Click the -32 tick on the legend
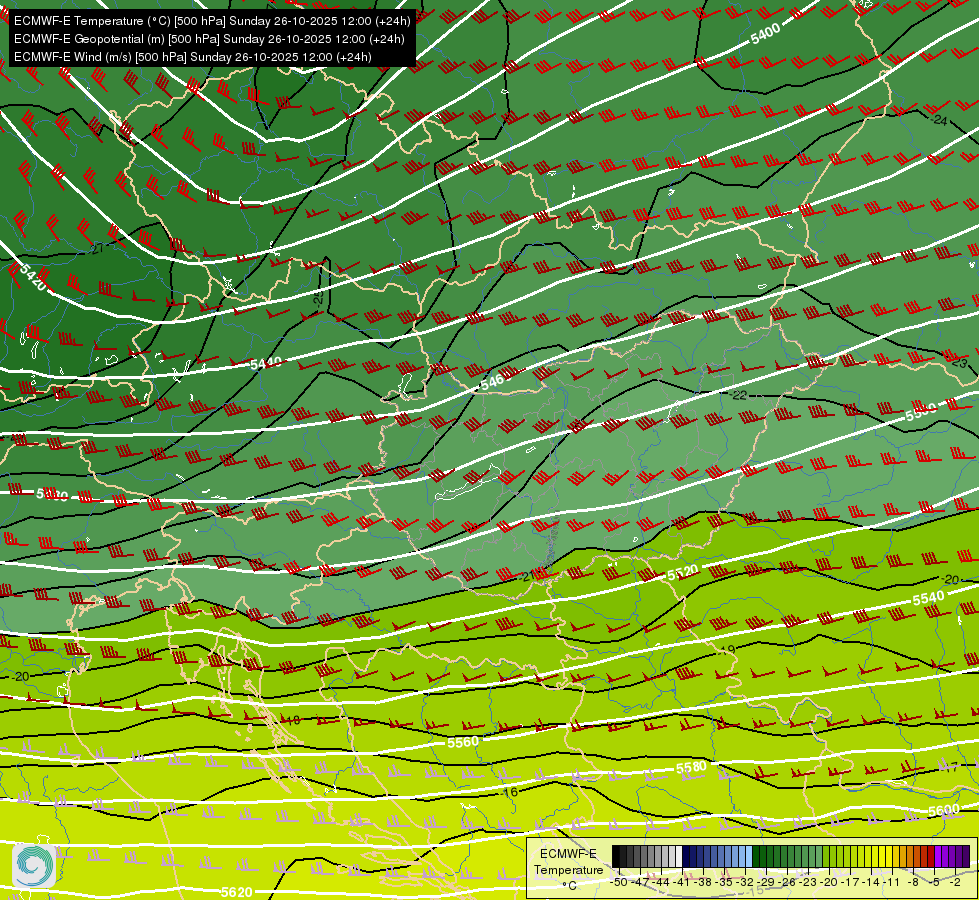Viewport: 979px width, 900px height. tap(746, 883)
